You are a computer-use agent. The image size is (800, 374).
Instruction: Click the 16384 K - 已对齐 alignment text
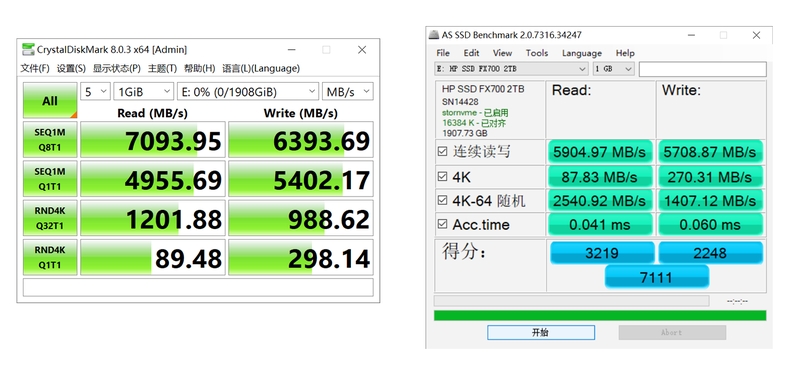(x=474, y=123)
